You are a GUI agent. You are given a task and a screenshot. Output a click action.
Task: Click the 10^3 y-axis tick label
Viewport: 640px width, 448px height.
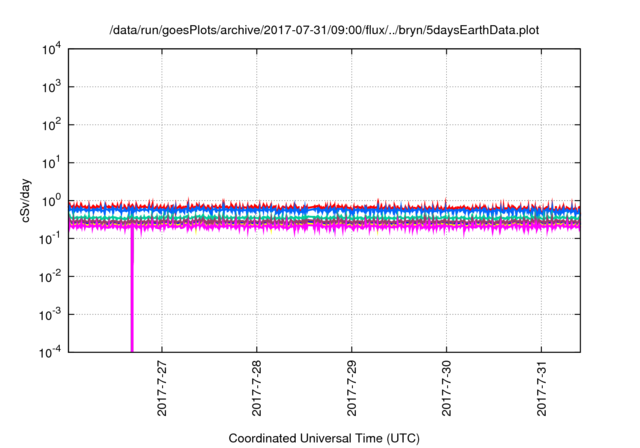[52, 87]
